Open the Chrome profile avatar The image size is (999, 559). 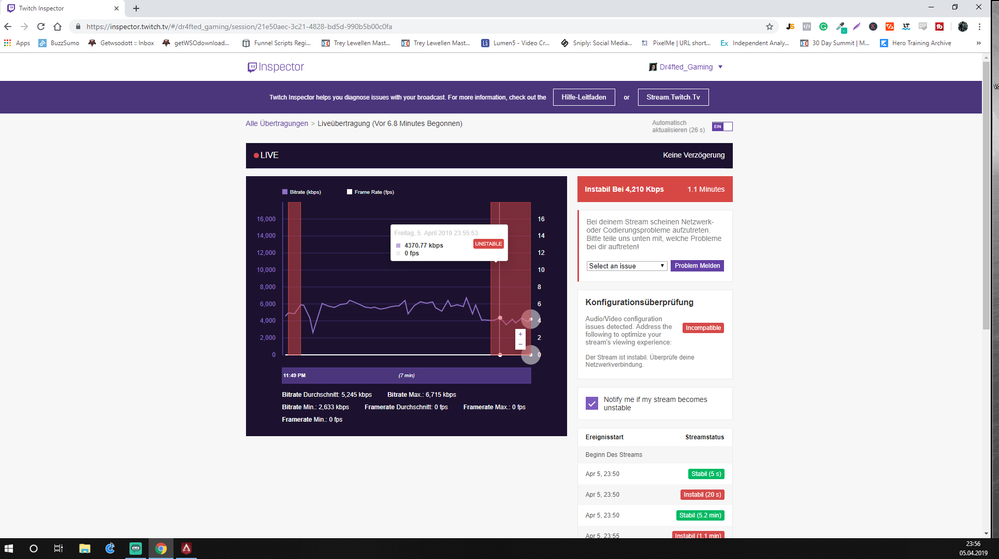point(963,27)
